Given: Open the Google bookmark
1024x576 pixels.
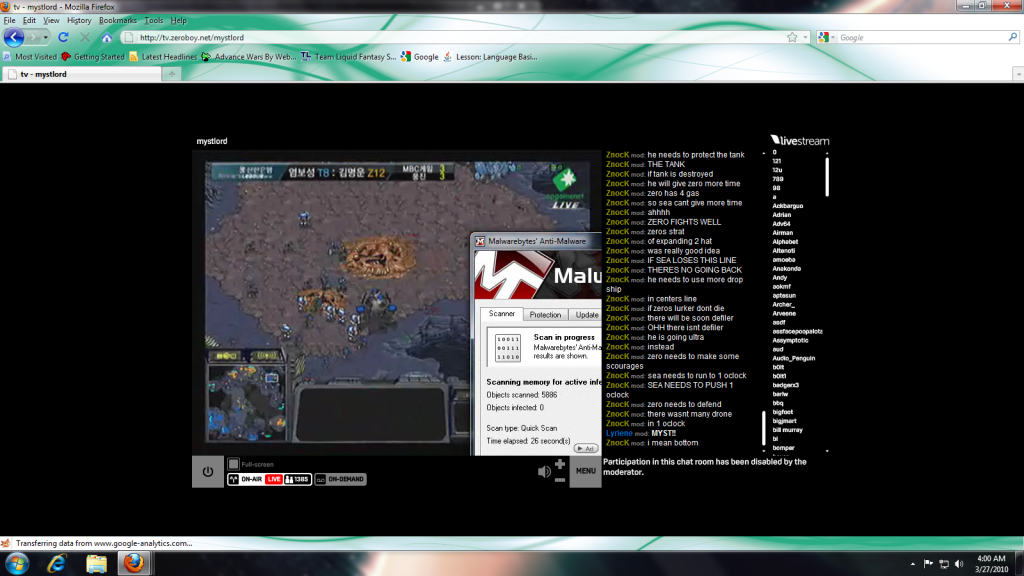Looking at the screenshot, I should click(420, 57).
